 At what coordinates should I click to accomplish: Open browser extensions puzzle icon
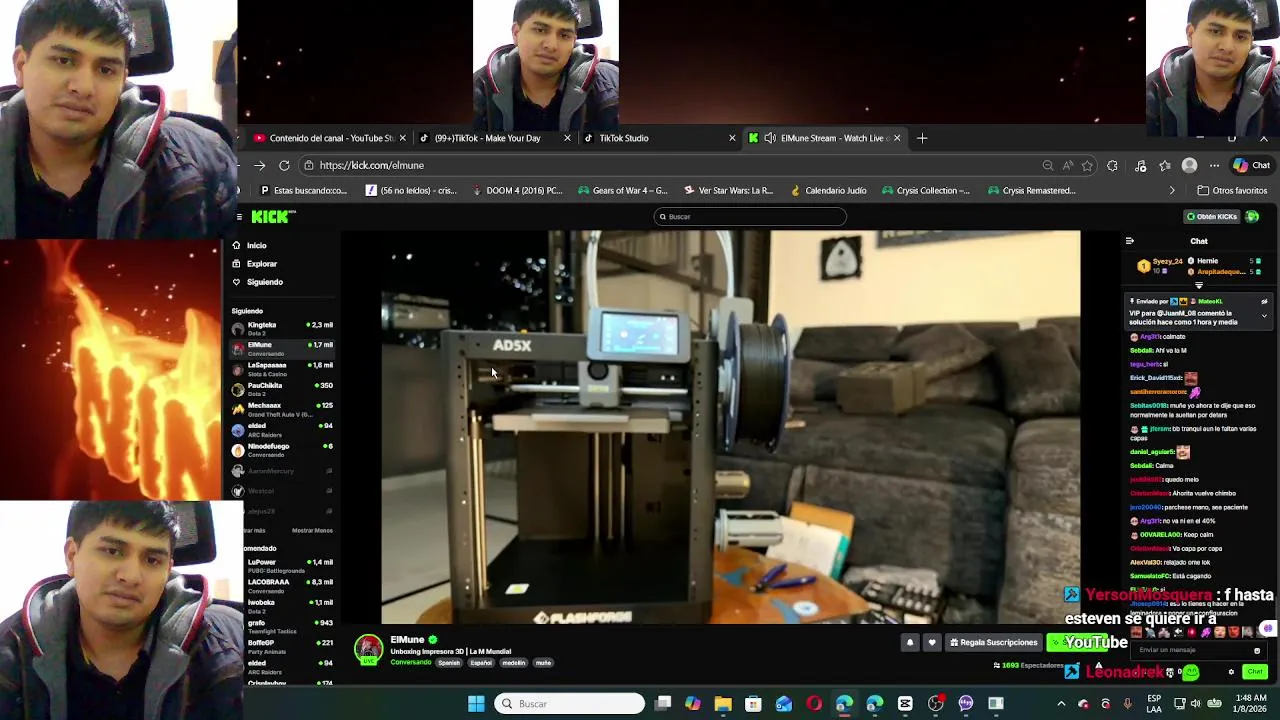coord(1112,165)
